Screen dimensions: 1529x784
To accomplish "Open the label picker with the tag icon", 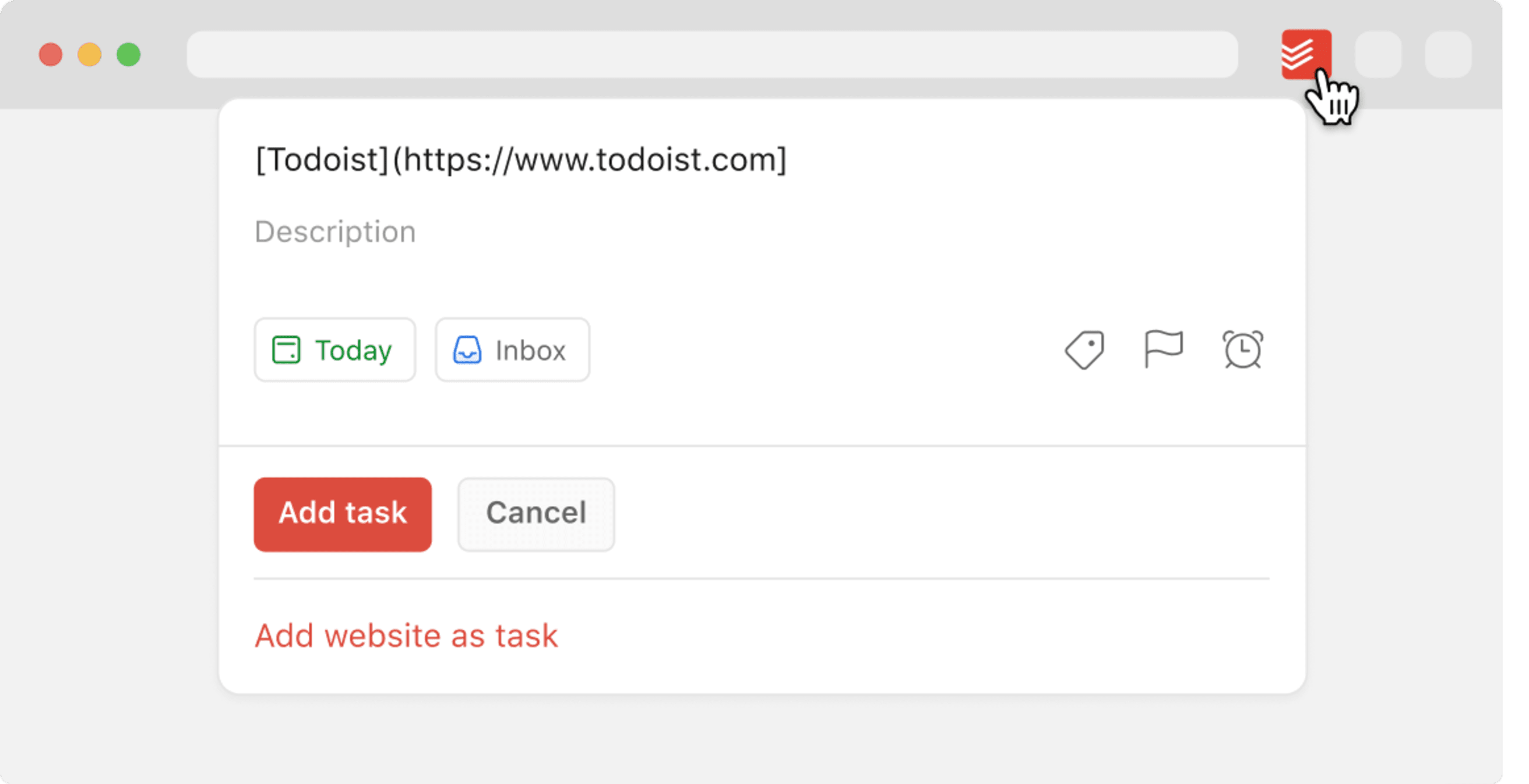I will click(x=1086, y=349).
